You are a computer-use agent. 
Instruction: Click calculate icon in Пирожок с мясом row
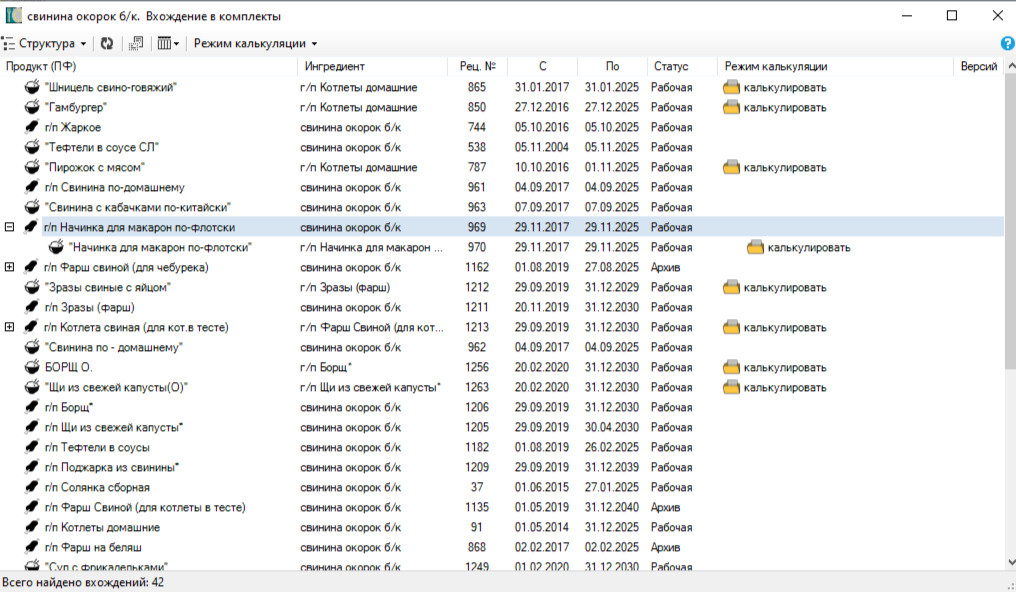(731, 168)
